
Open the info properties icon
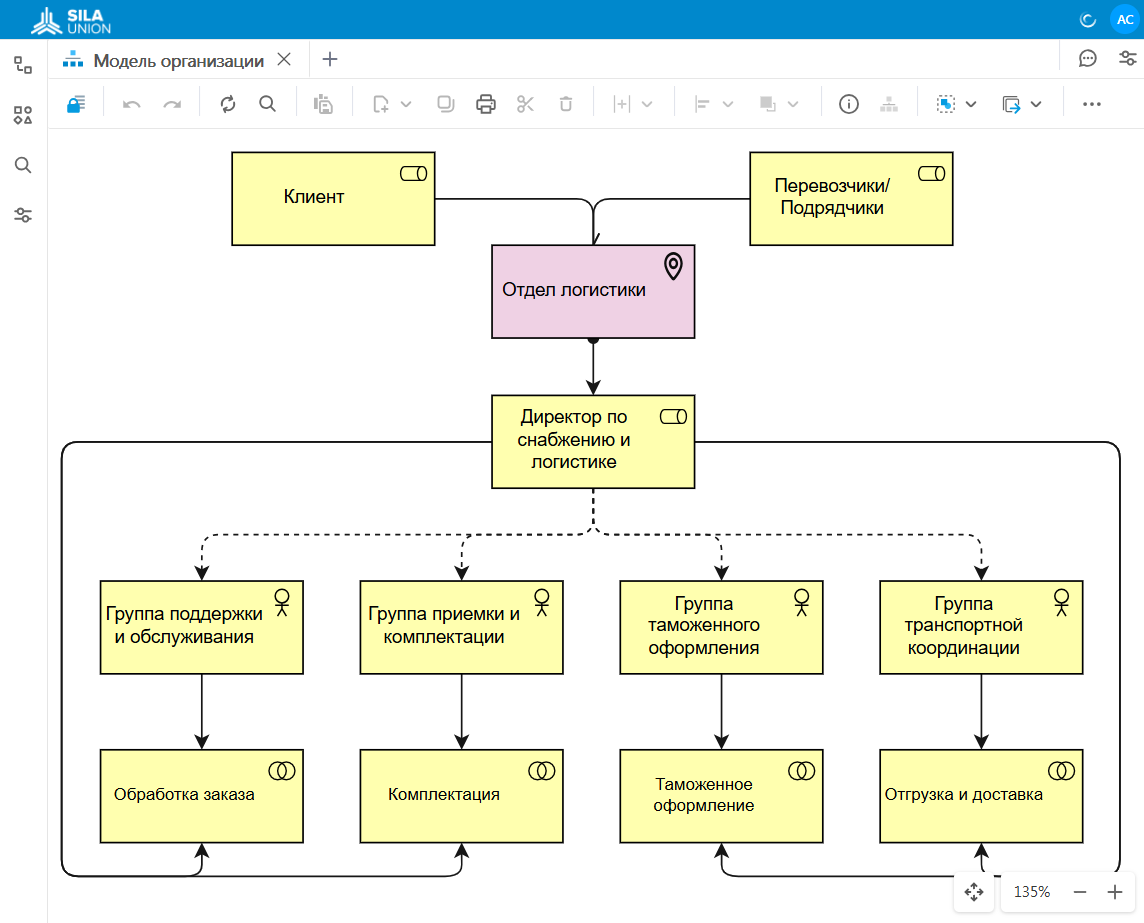coord(849,104)
